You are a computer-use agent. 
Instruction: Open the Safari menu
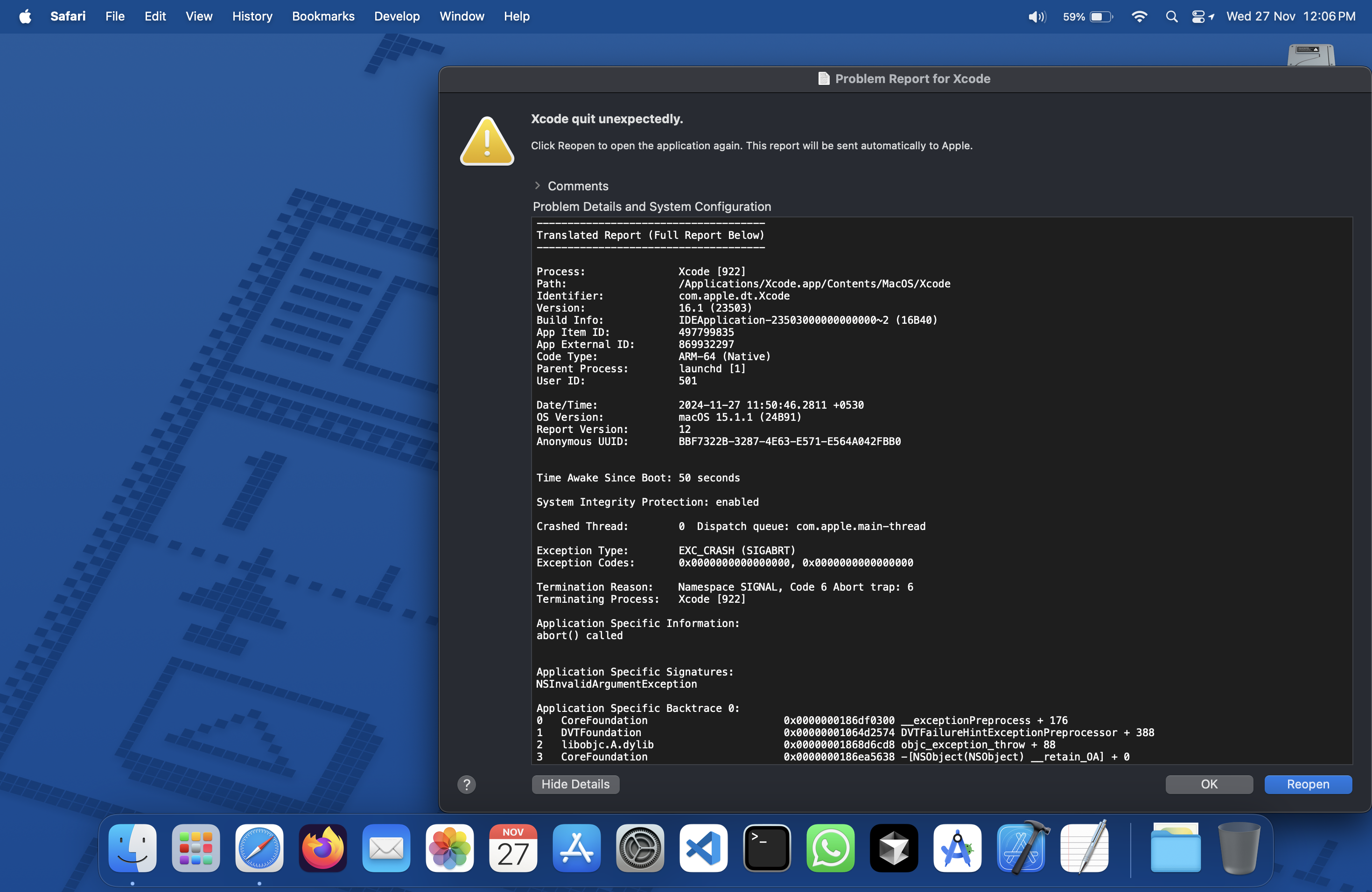68,16
